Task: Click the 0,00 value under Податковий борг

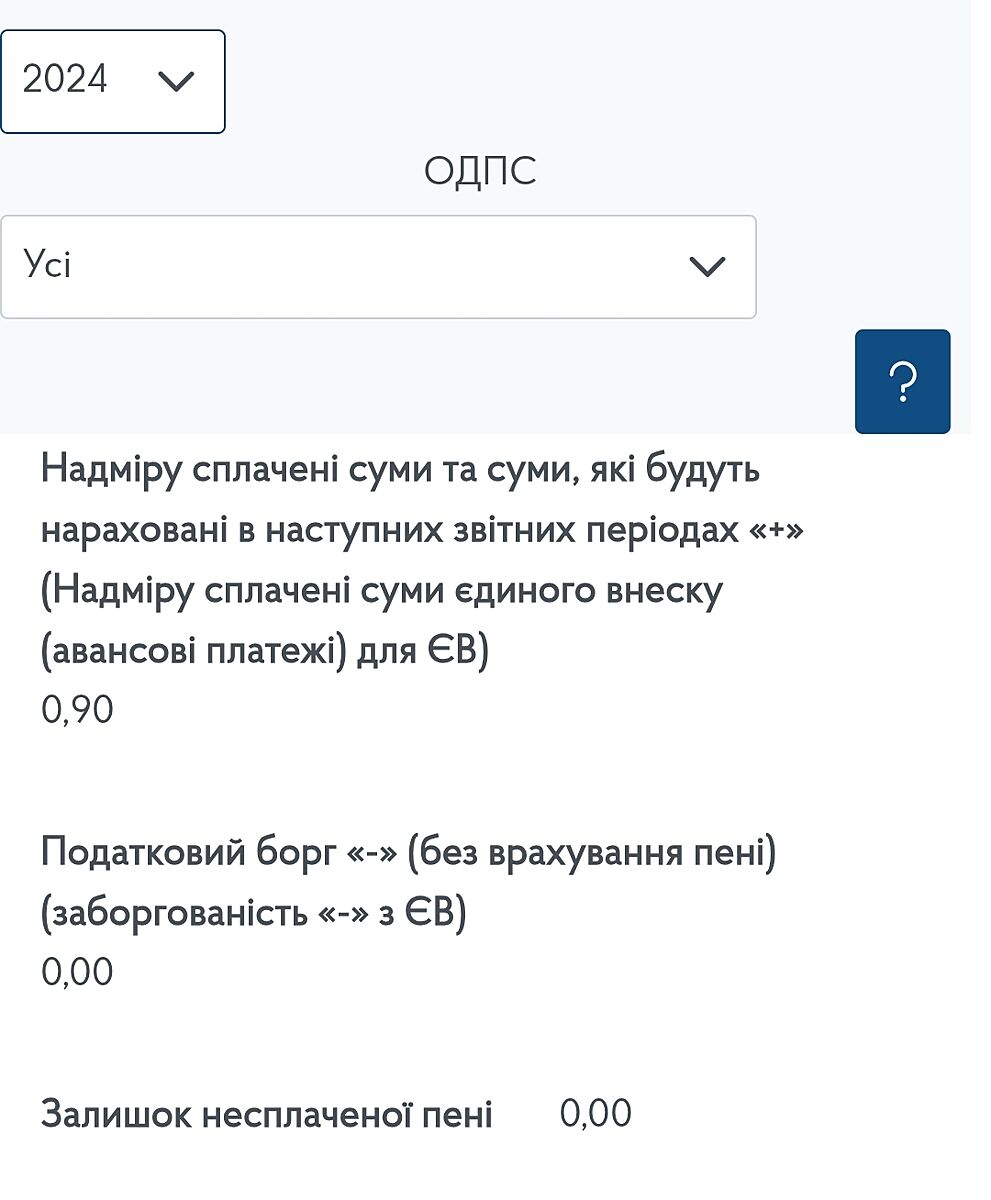Action: pyautogui.click(x=77, y=972)
